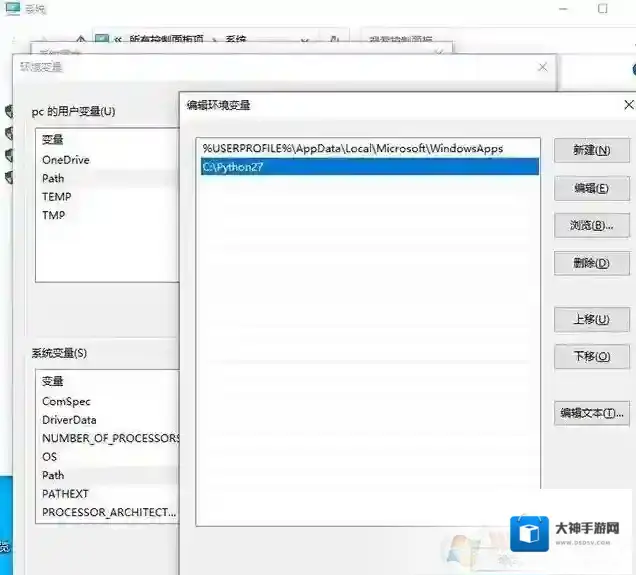Close the 编辑环境变量 dialog
636x575 pixels.
pyautogui.click(x=628, y=105)
